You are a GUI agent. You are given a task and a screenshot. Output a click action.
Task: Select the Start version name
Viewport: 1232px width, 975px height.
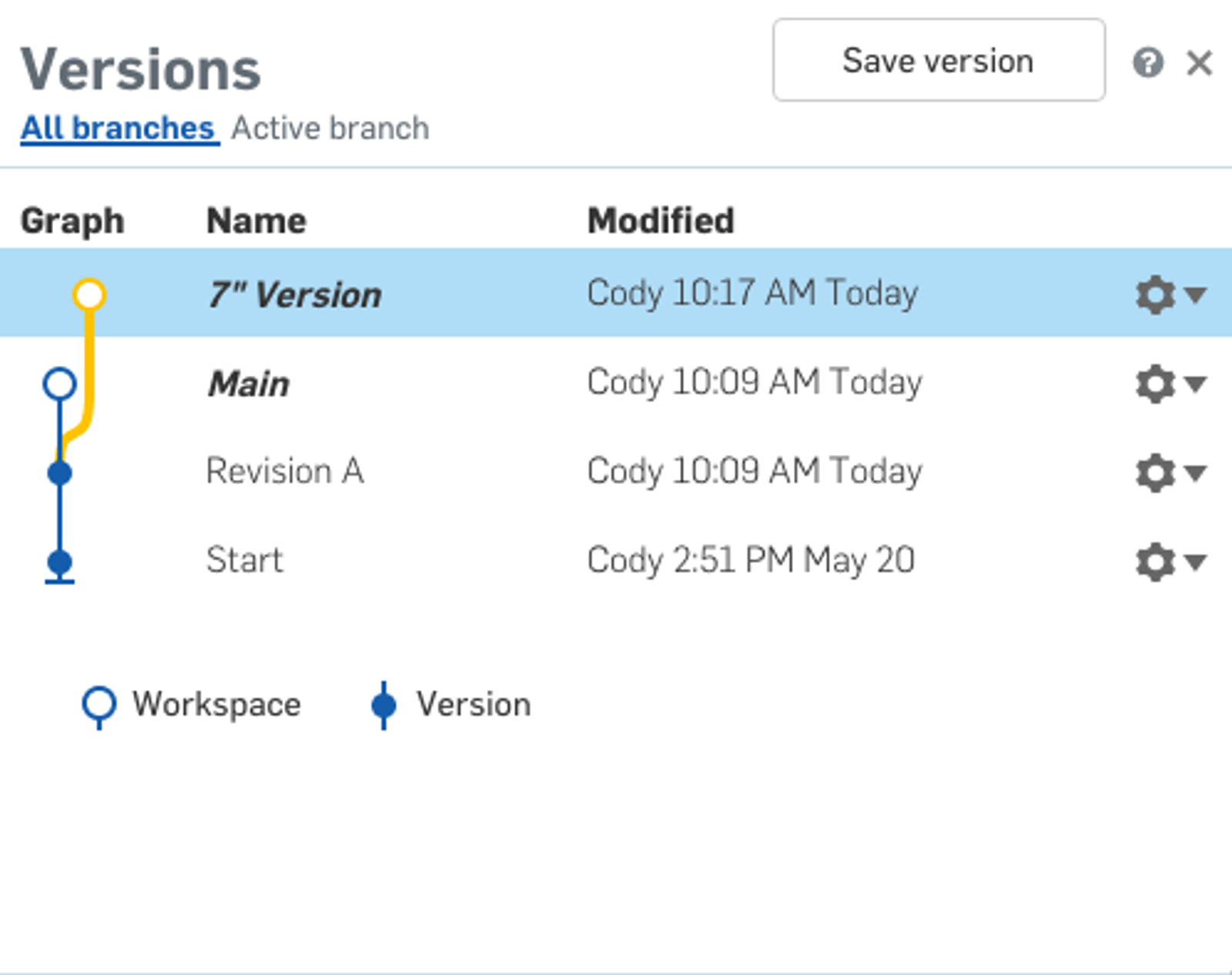click(x=244, y=560)
